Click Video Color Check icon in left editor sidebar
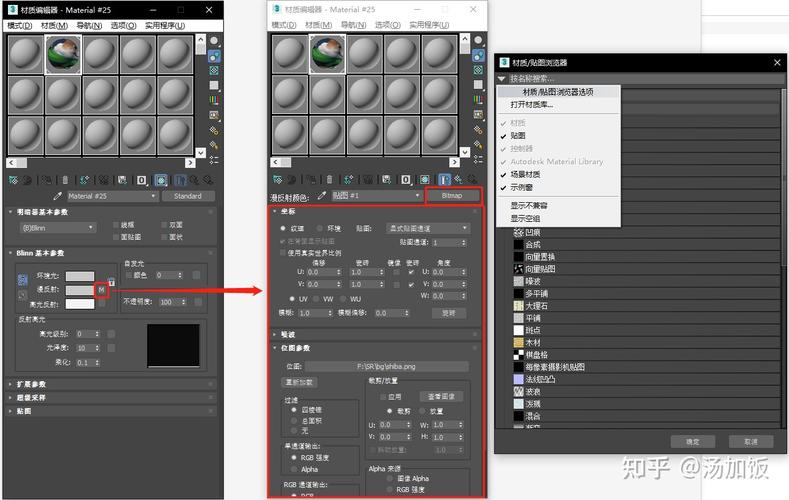The height and width of the screenshot is (500, 789). [x=214, y=100]
